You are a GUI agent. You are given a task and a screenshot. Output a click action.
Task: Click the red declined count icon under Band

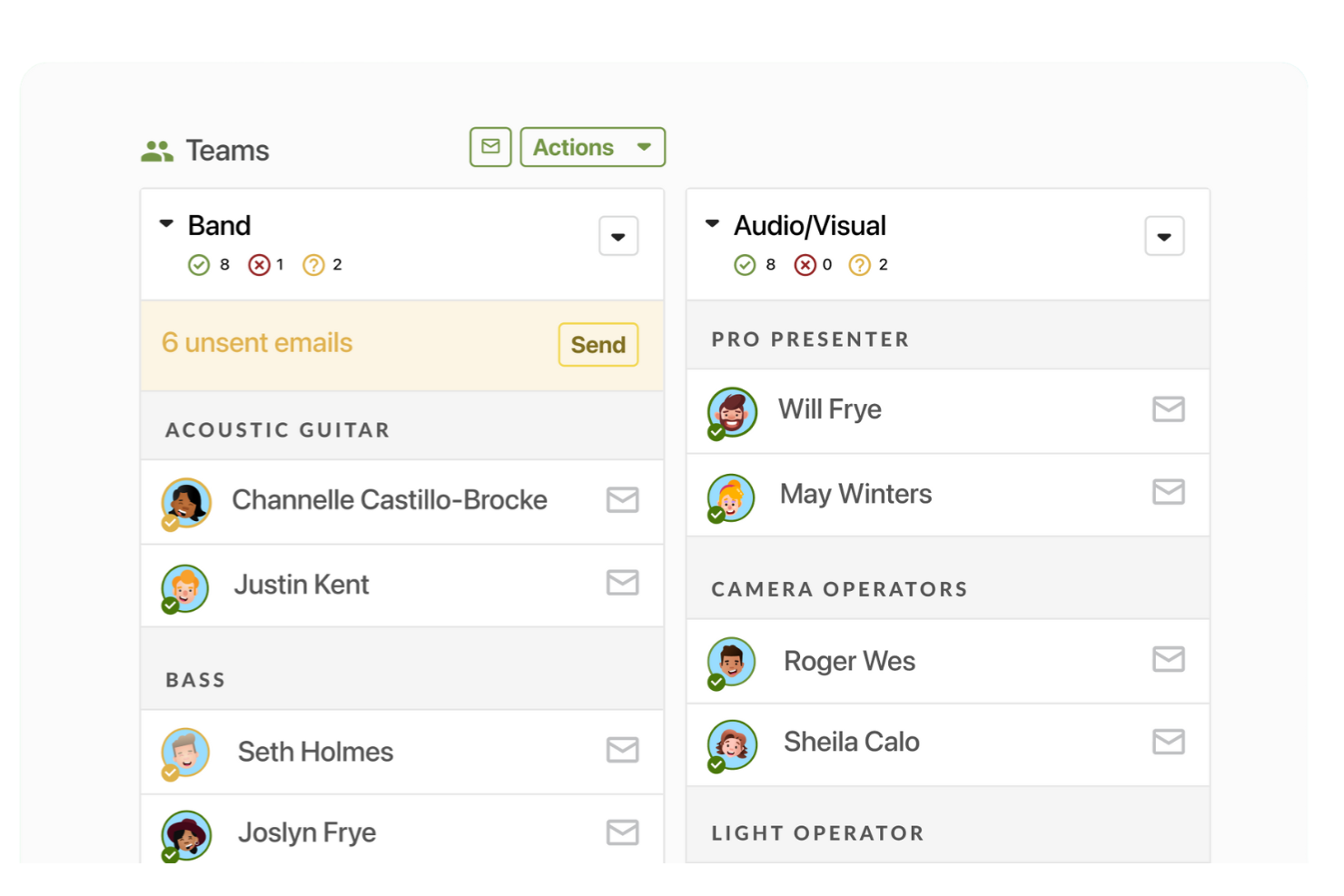259,264
